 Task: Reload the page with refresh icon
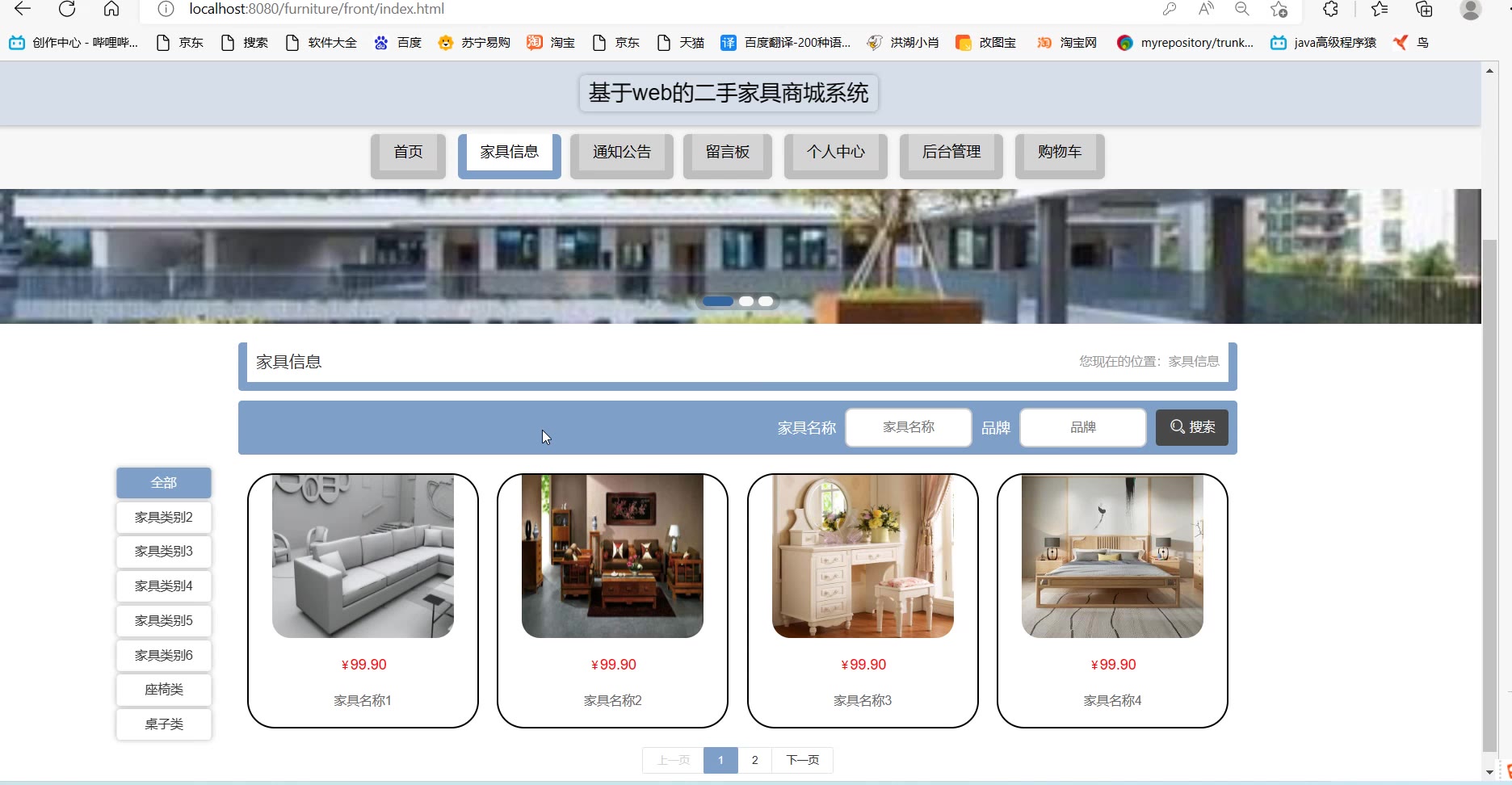point(67,9)
